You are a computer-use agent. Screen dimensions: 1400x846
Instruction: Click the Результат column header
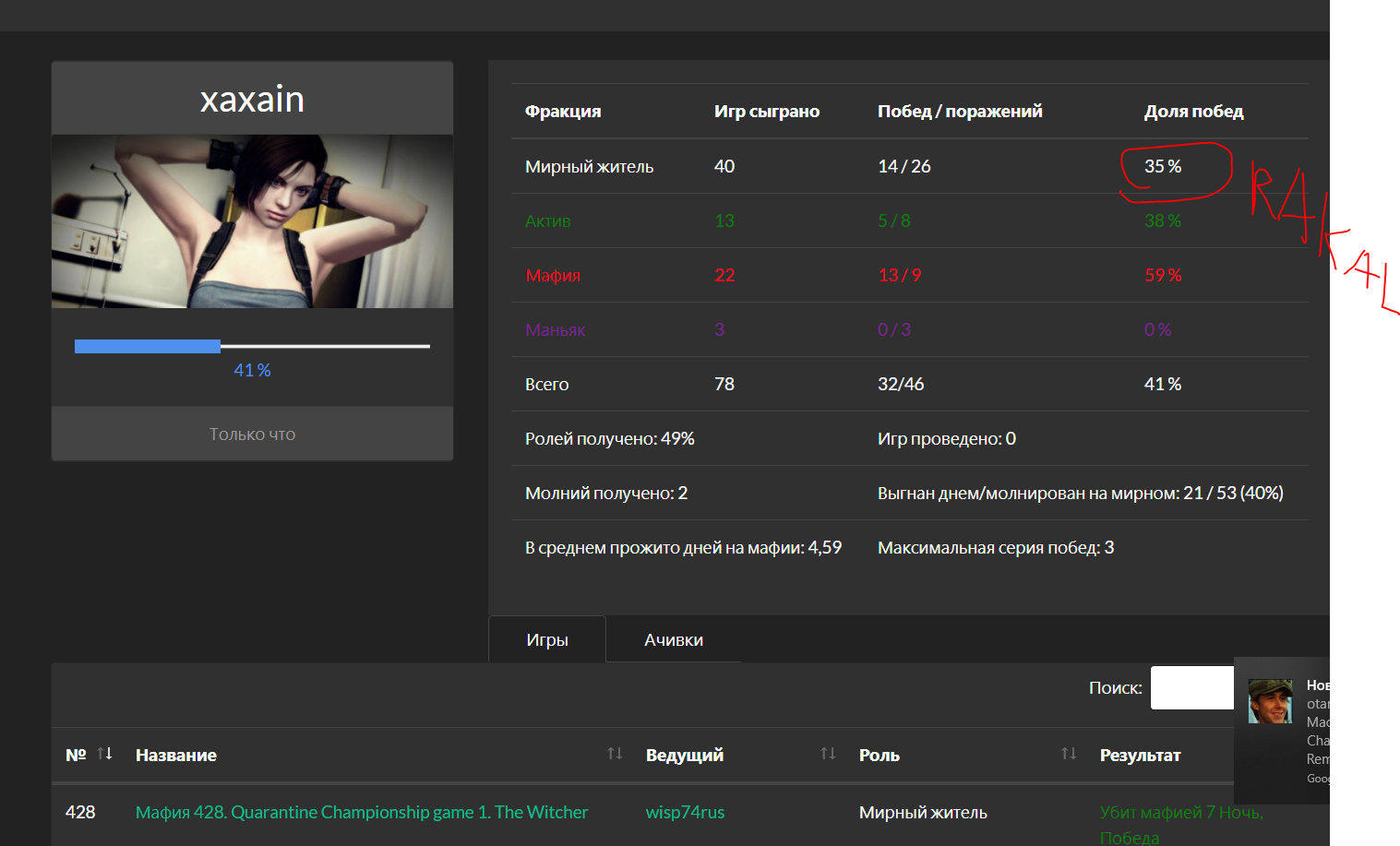[1140, 755]
